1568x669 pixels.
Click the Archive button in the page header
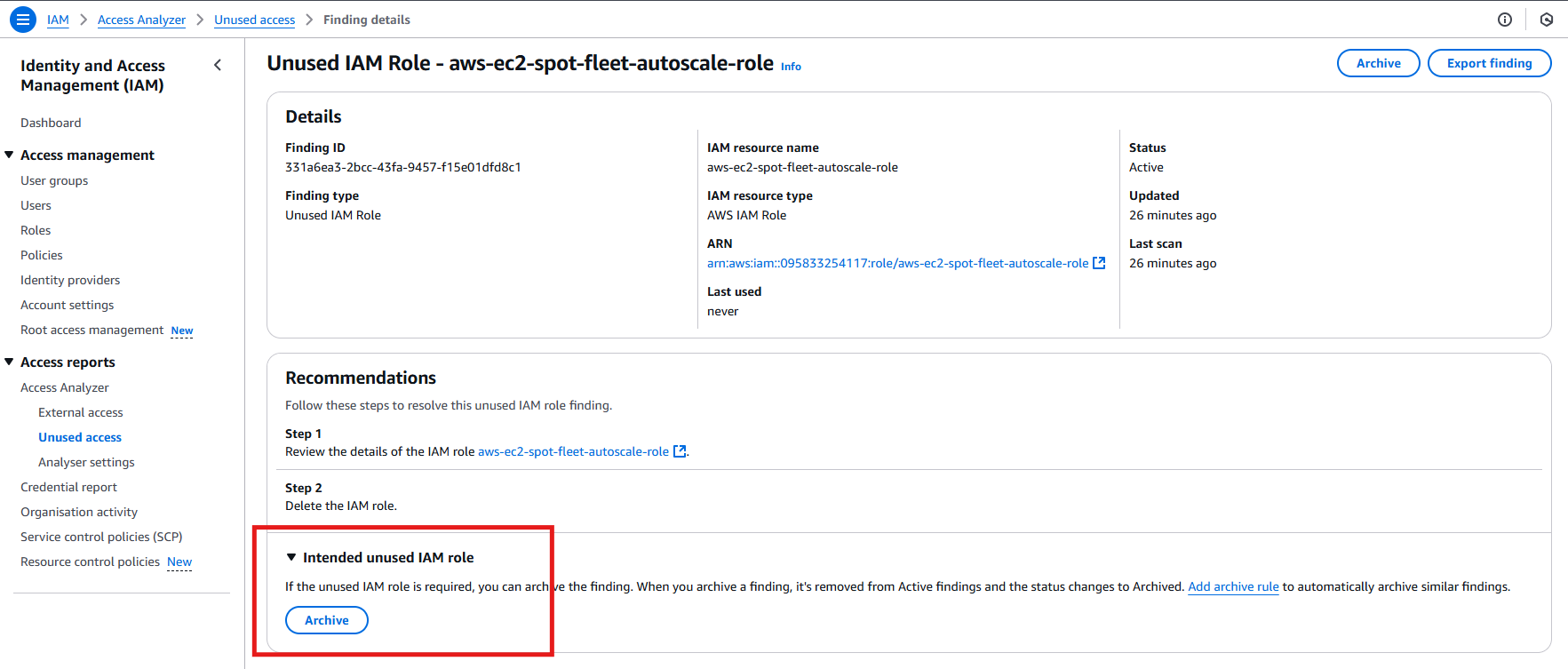coord(1378,63)
